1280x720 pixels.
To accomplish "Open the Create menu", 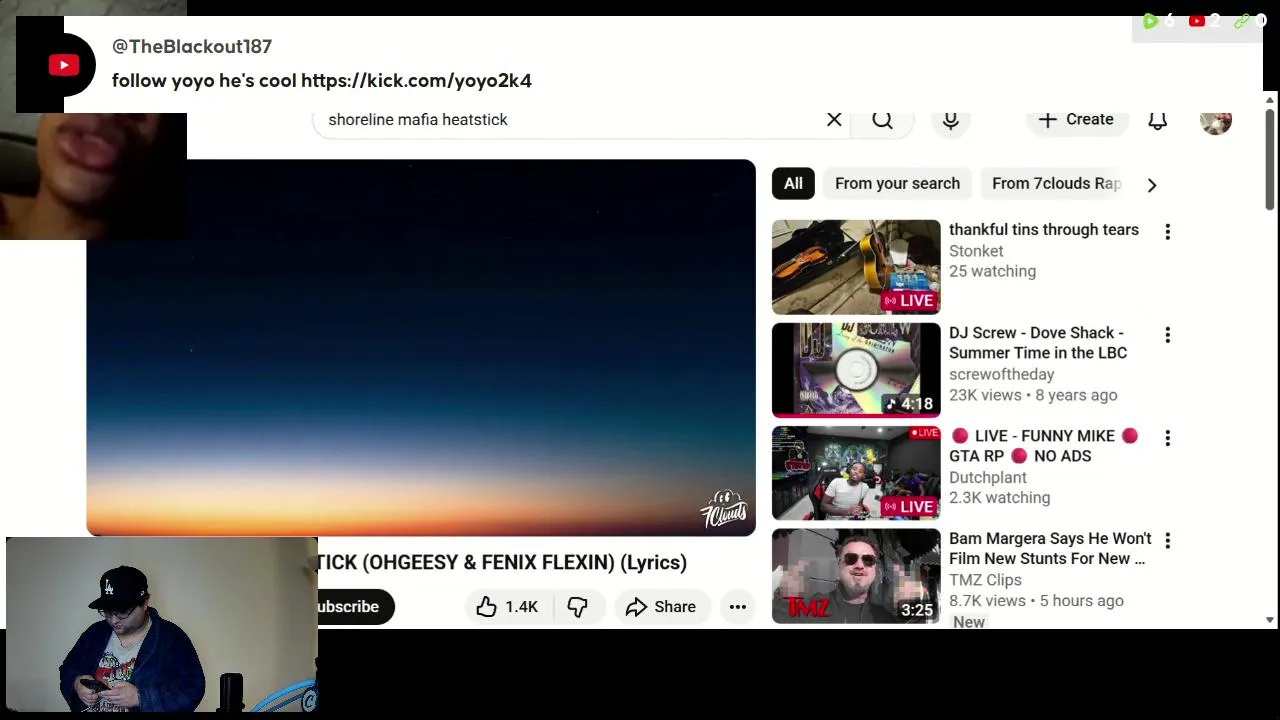I will (x=1076, y=120).
